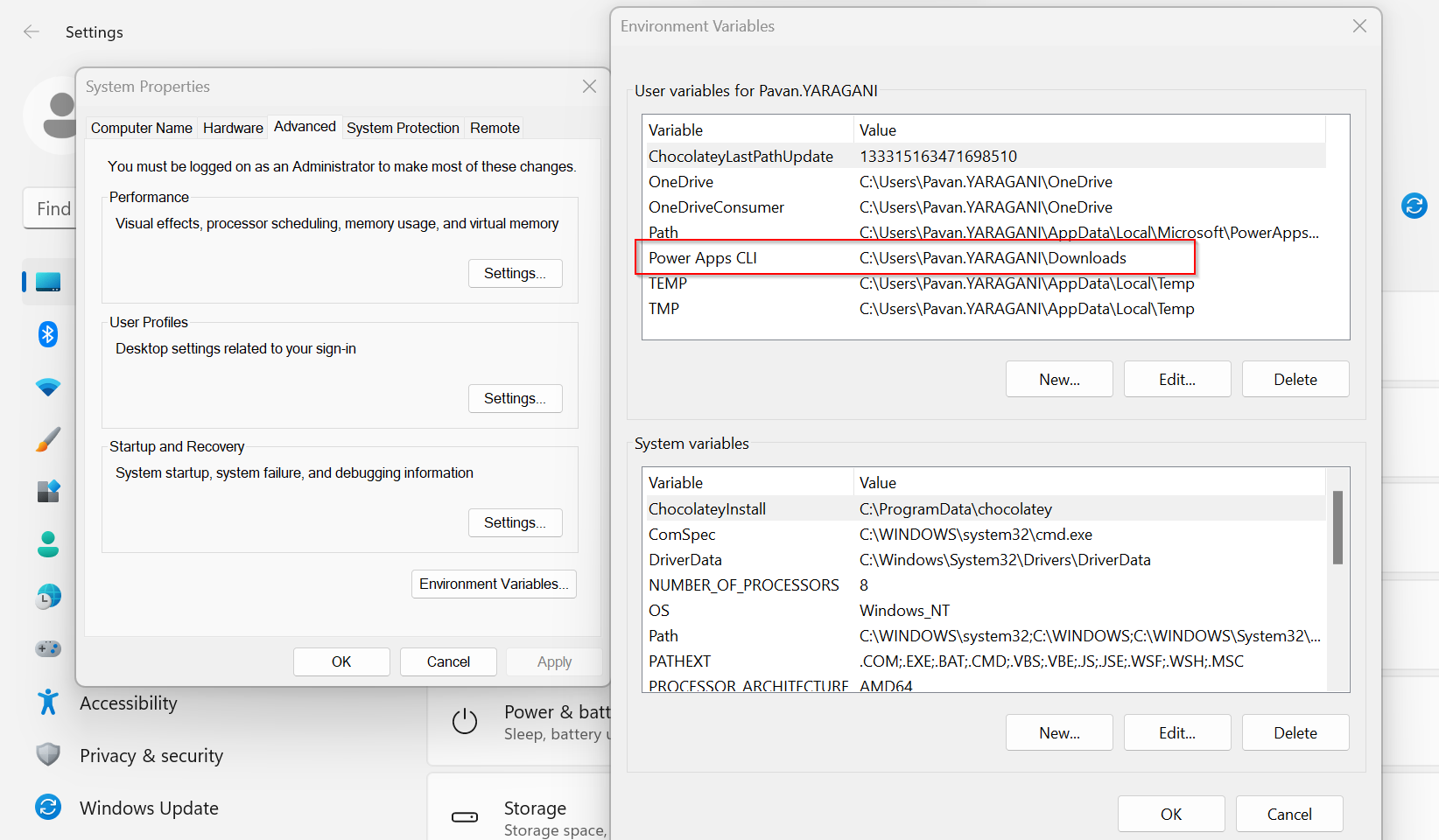
Task: Select the user Path variable row
Action: pyautogui.click(x=985, y=233)
